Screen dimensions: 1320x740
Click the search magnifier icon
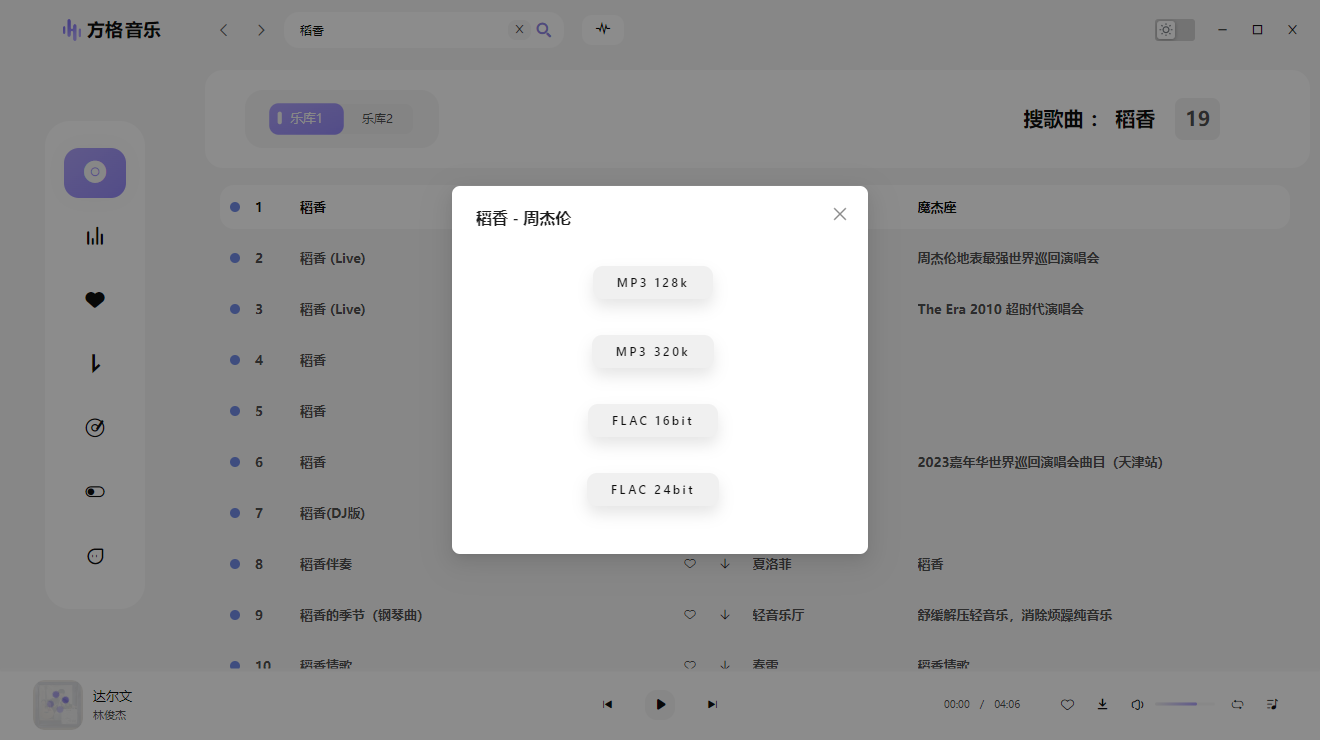tap(544, 30)
